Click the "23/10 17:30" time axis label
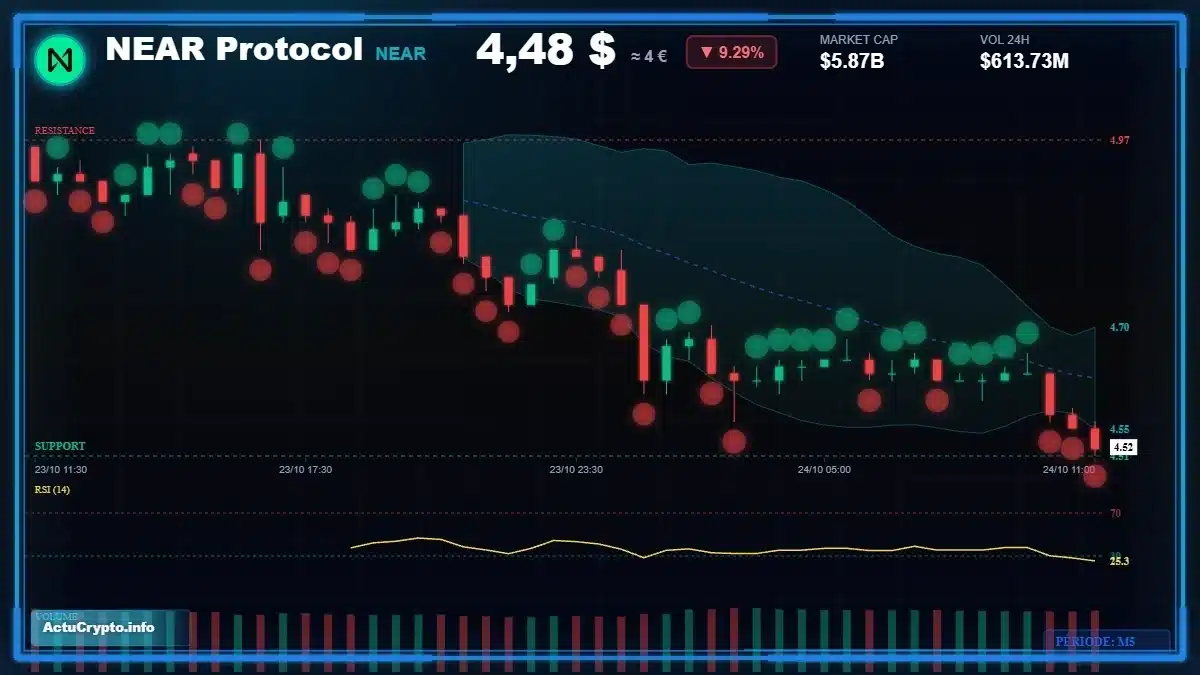1200x675 pixels. click(x=305, y=469)
